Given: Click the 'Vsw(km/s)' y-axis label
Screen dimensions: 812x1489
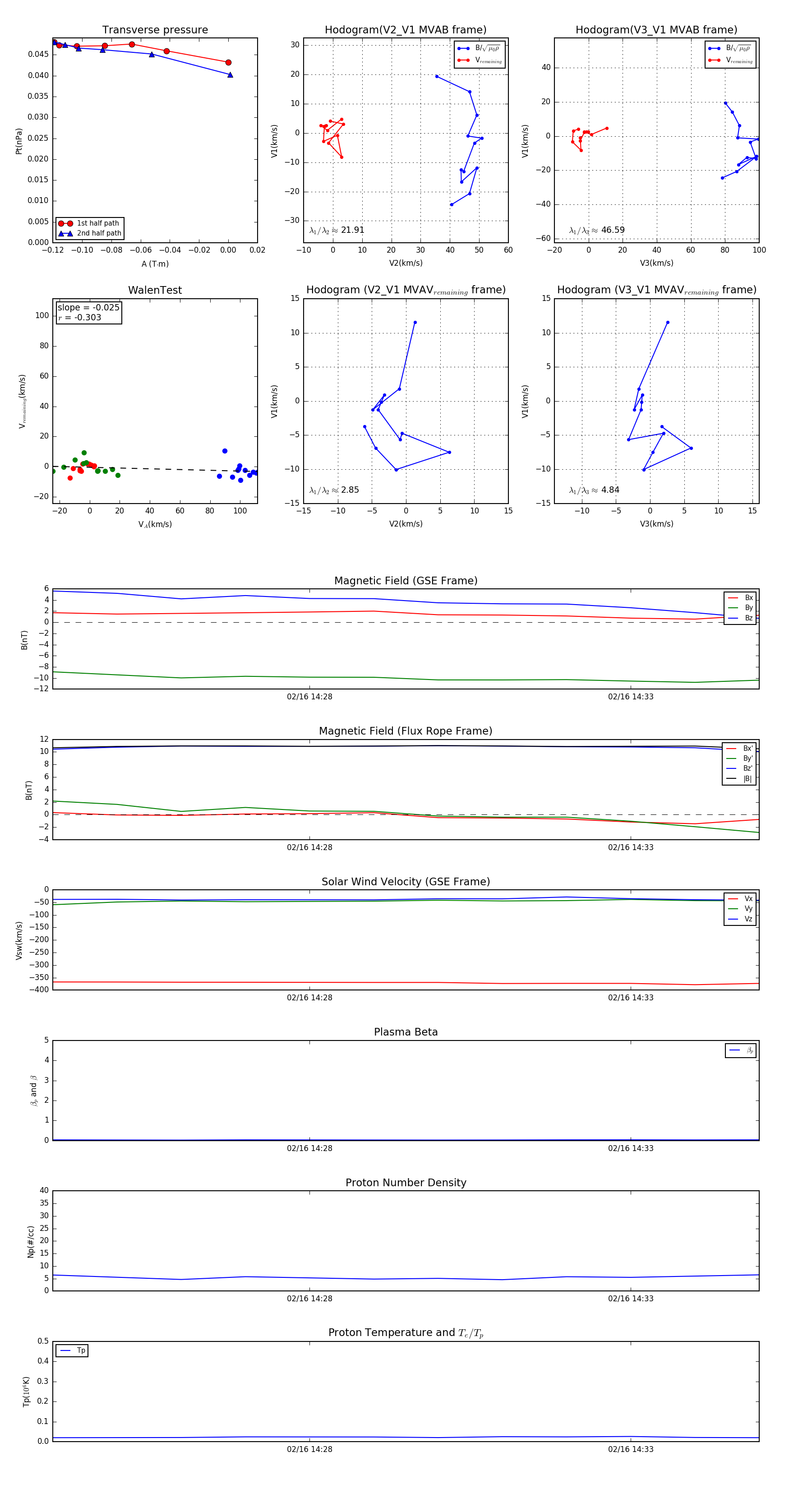Looking at the screenshot, I should (18, 940).
